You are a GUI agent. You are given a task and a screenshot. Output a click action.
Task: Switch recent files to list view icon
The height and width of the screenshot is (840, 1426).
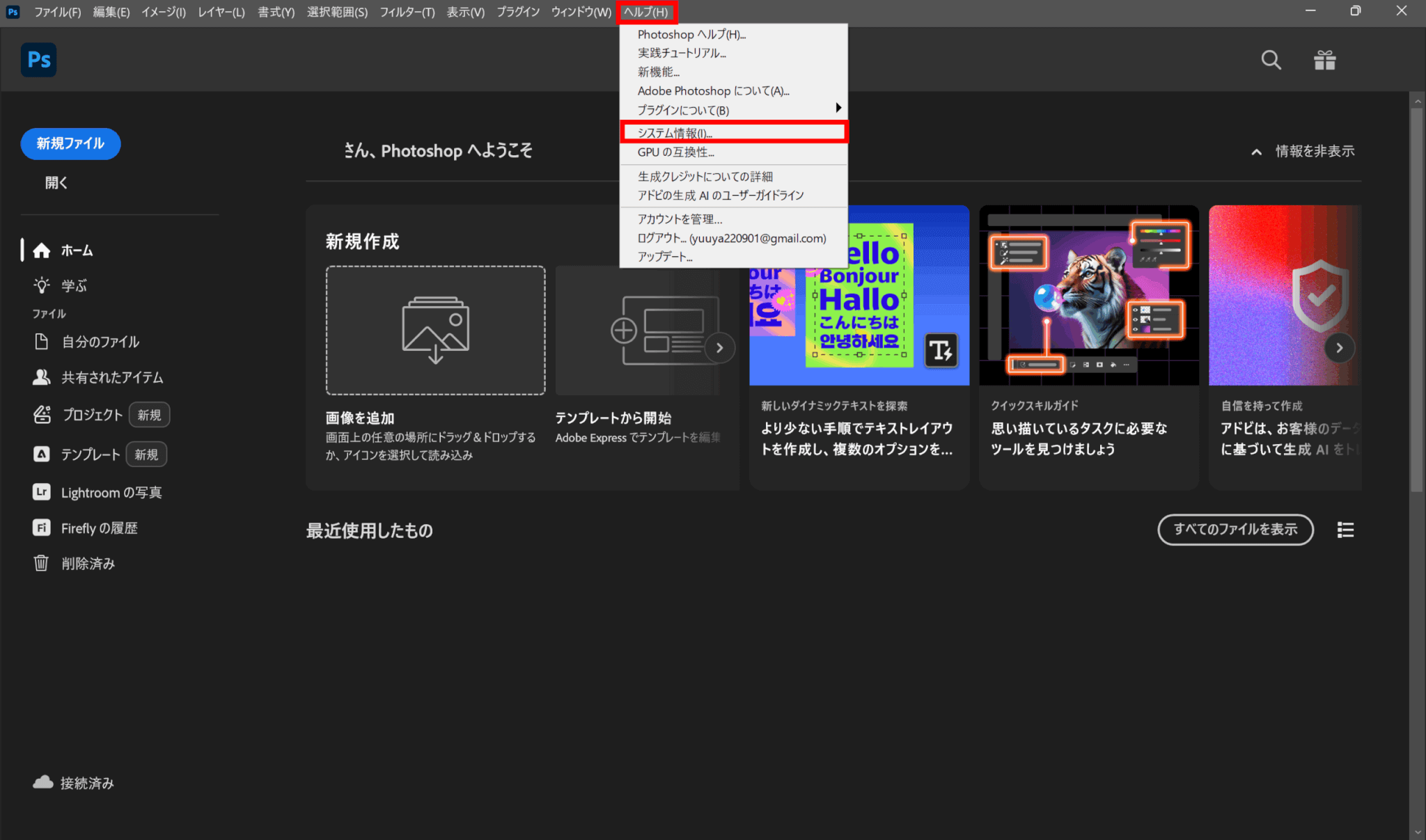coord(1345,530)
